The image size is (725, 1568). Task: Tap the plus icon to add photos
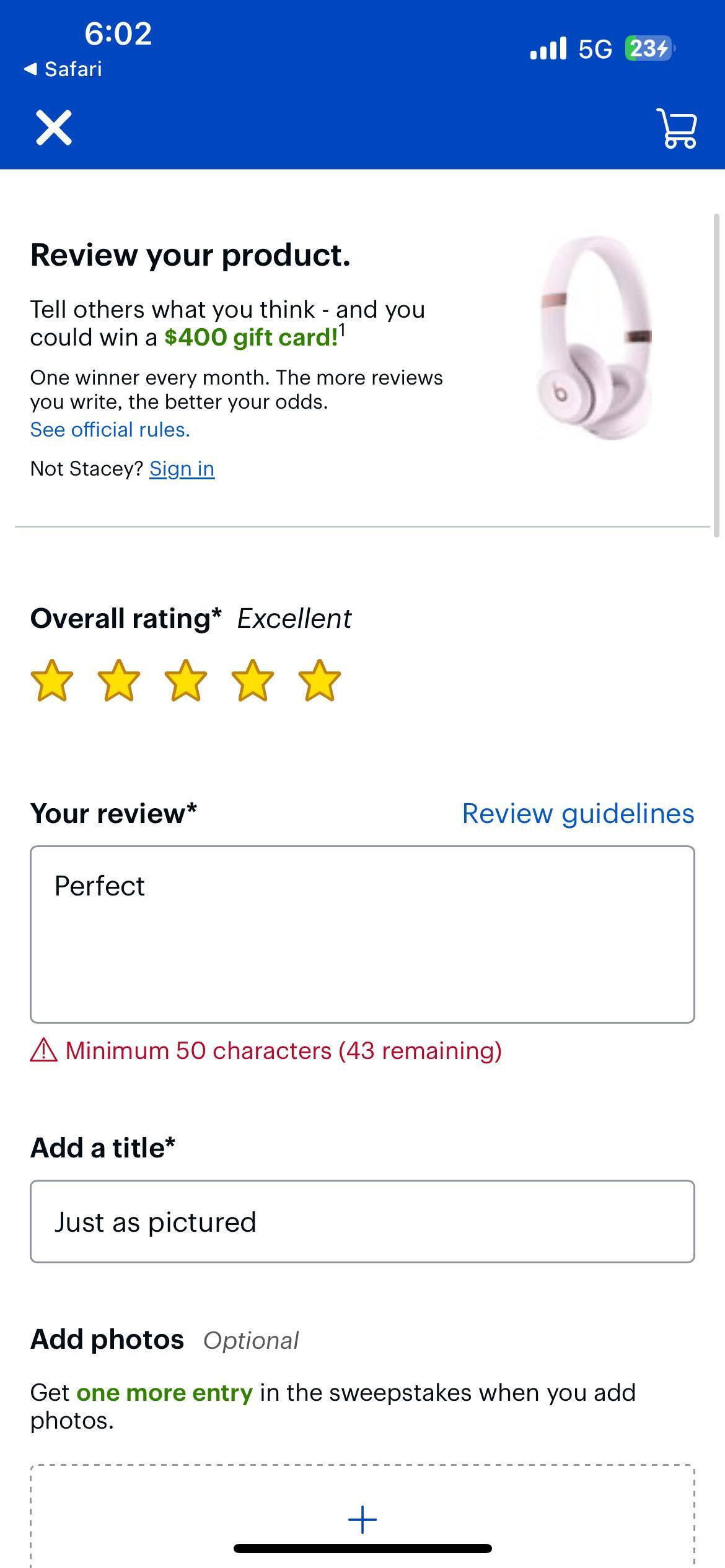[x=362, y=1520]
